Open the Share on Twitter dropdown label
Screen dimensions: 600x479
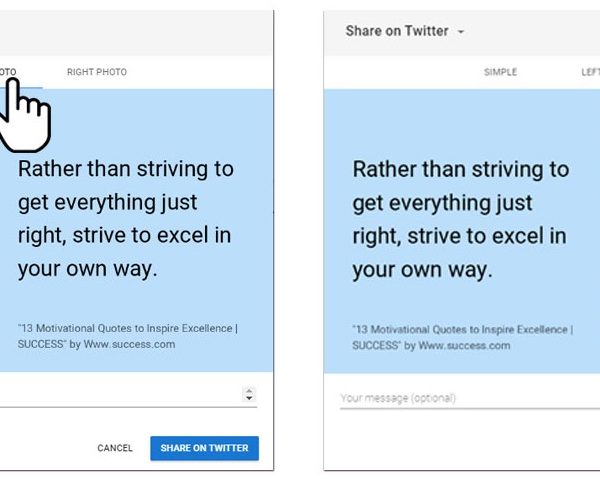[x=397, y=31]
